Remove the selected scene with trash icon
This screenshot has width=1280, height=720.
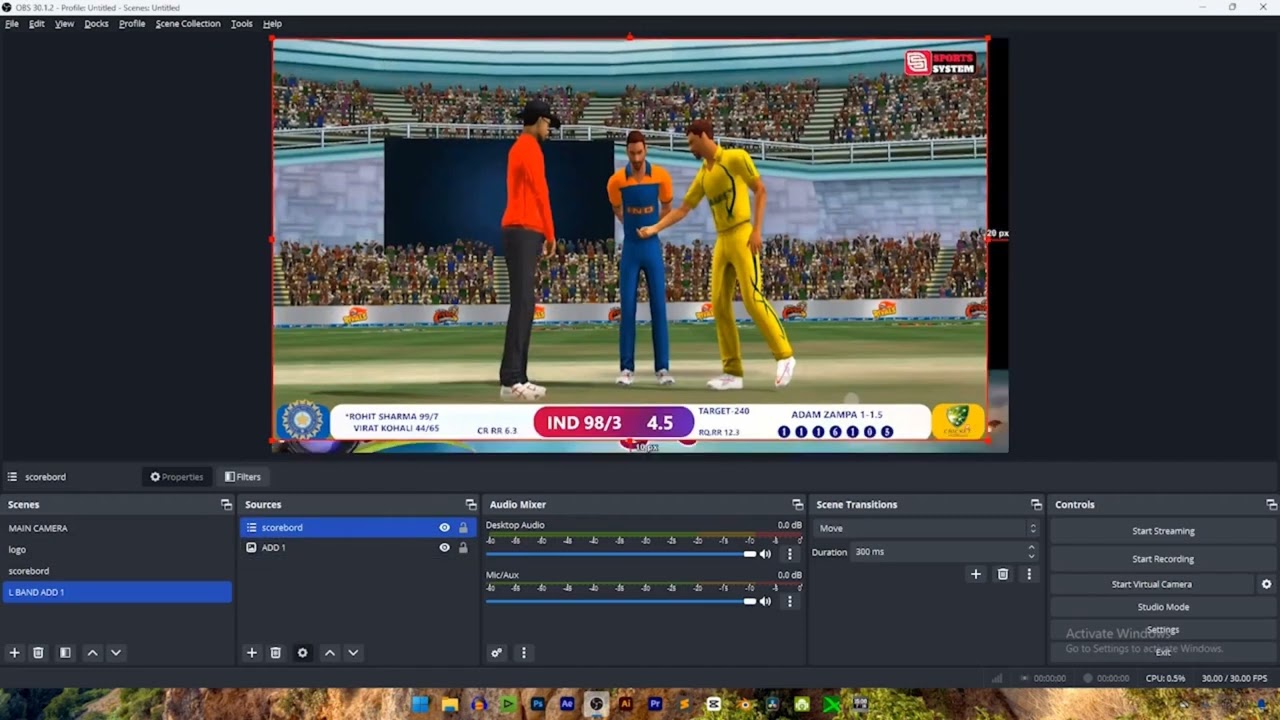[38, 653]
